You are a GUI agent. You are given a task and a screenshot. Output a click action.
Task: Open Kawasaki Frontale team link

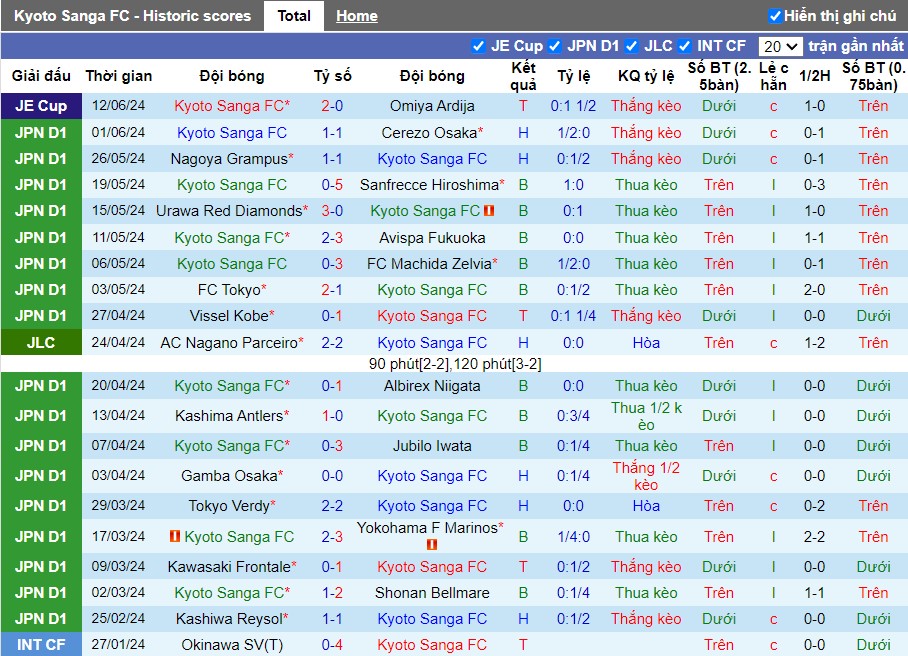229,566
